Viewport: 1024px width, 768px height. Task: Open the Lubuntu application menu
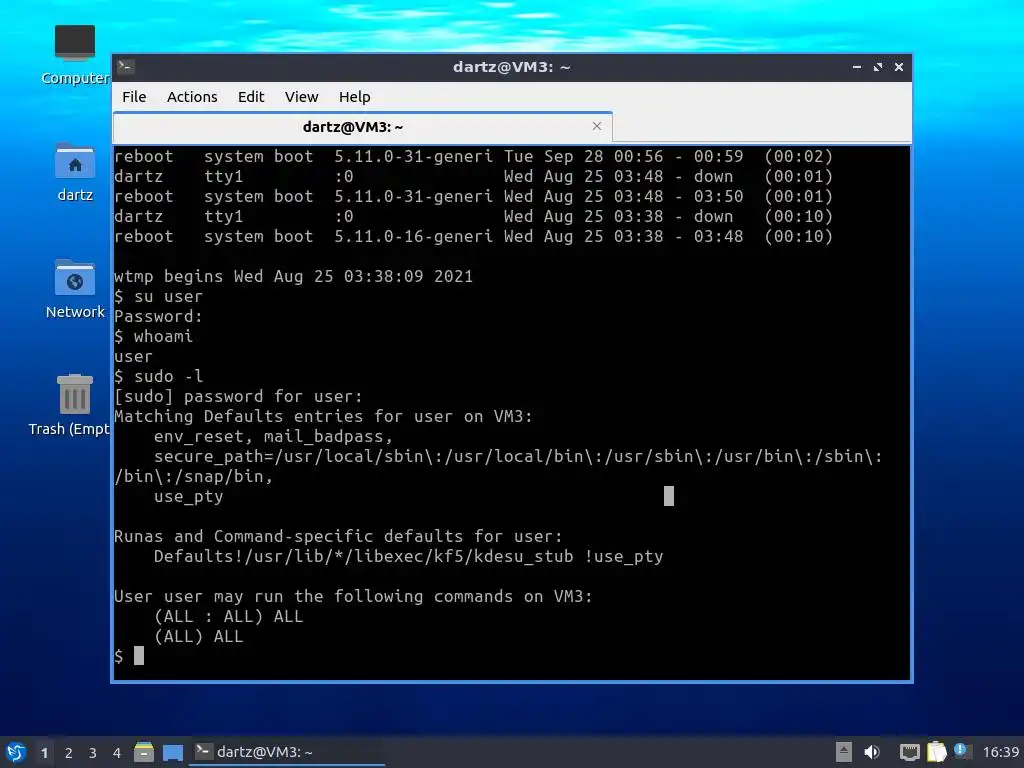(16, 752)
